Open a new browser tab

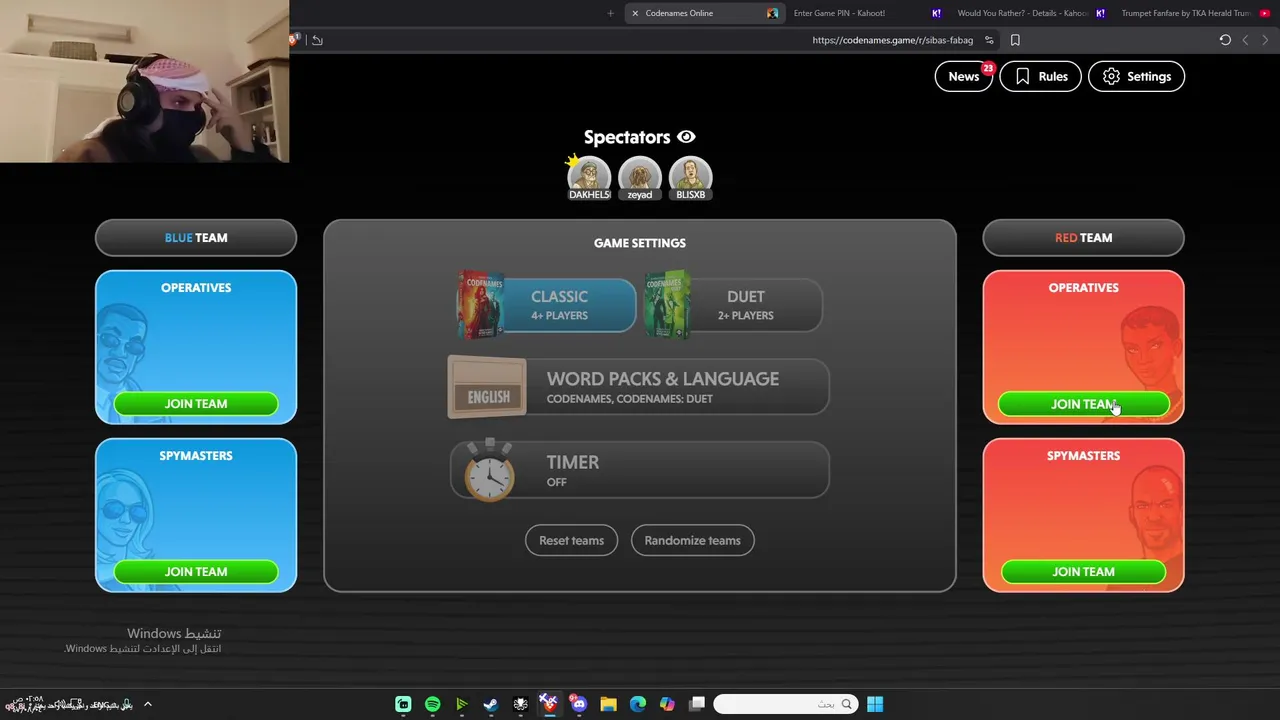click(610, 13)
